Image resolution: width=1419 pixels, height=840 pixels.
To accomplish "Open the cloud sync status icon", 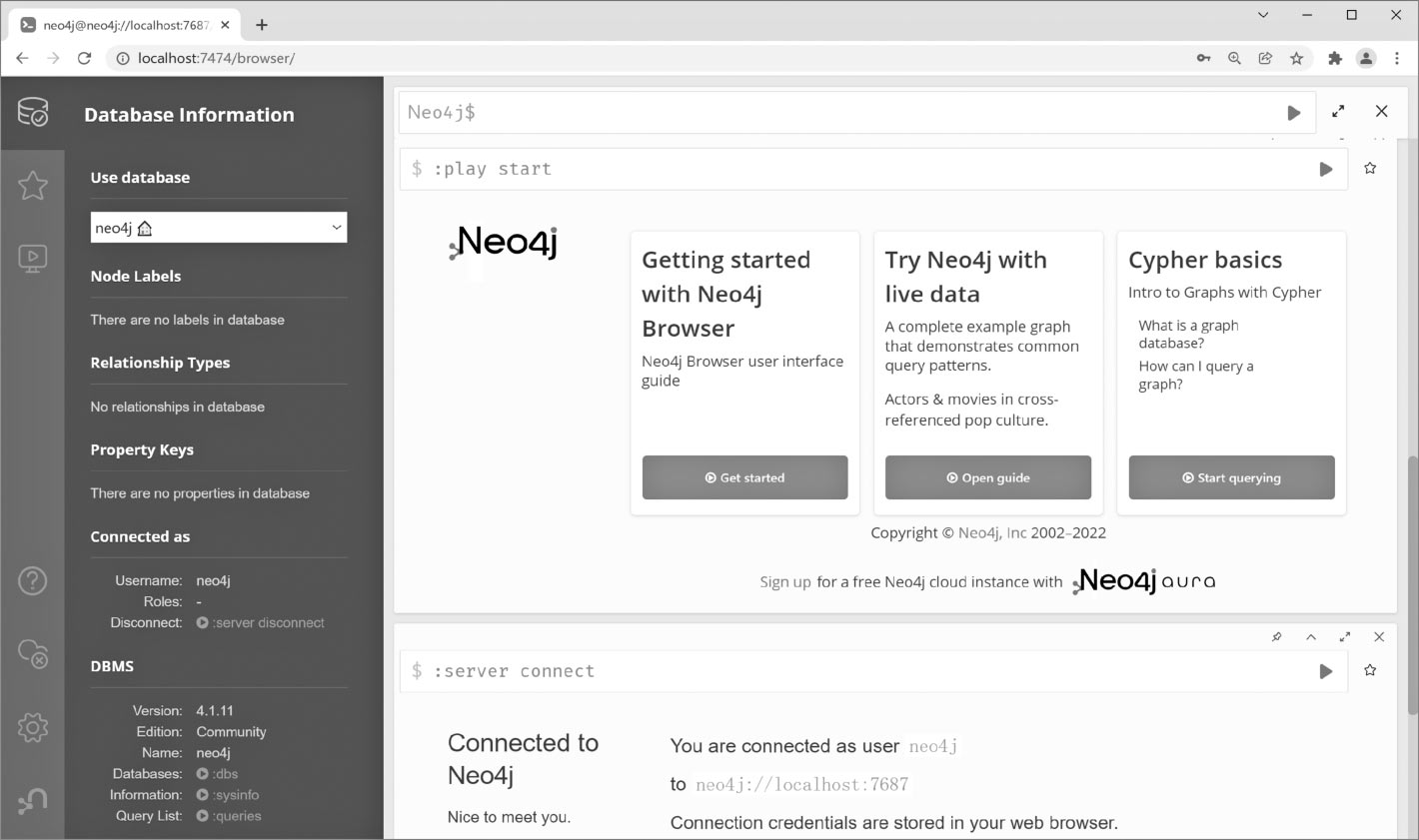I will (x=33, y=653).
